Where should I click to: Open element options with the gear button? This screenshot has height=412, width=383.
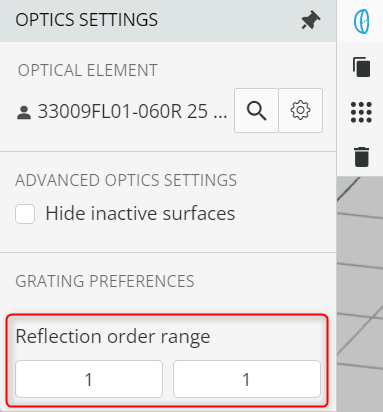pyautogui.click(x=300, y=111)
